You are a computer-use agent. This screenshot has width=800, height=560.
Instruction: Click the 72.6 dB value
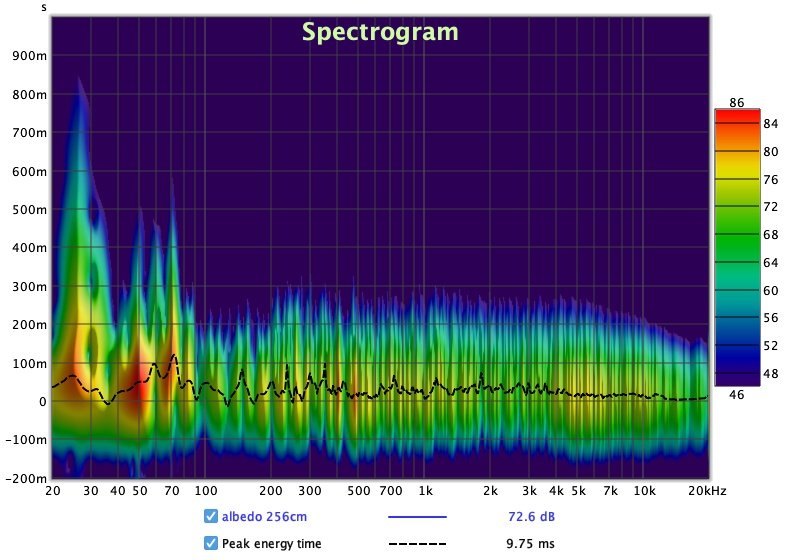(x=531, y=517)
